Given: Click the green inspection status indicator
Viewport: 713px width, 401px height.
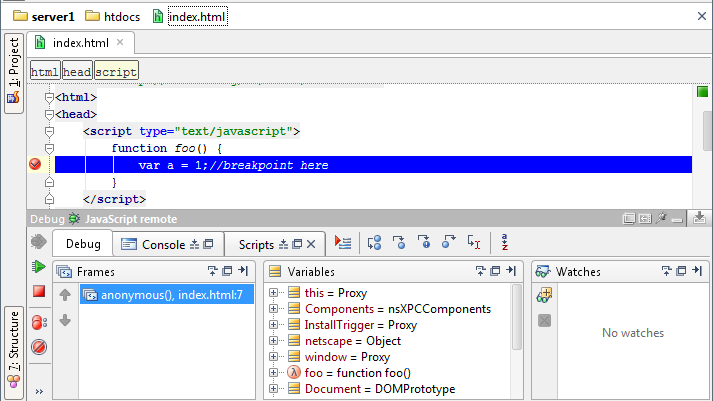Looking at the screenshot, I should [x=703, y=91].
